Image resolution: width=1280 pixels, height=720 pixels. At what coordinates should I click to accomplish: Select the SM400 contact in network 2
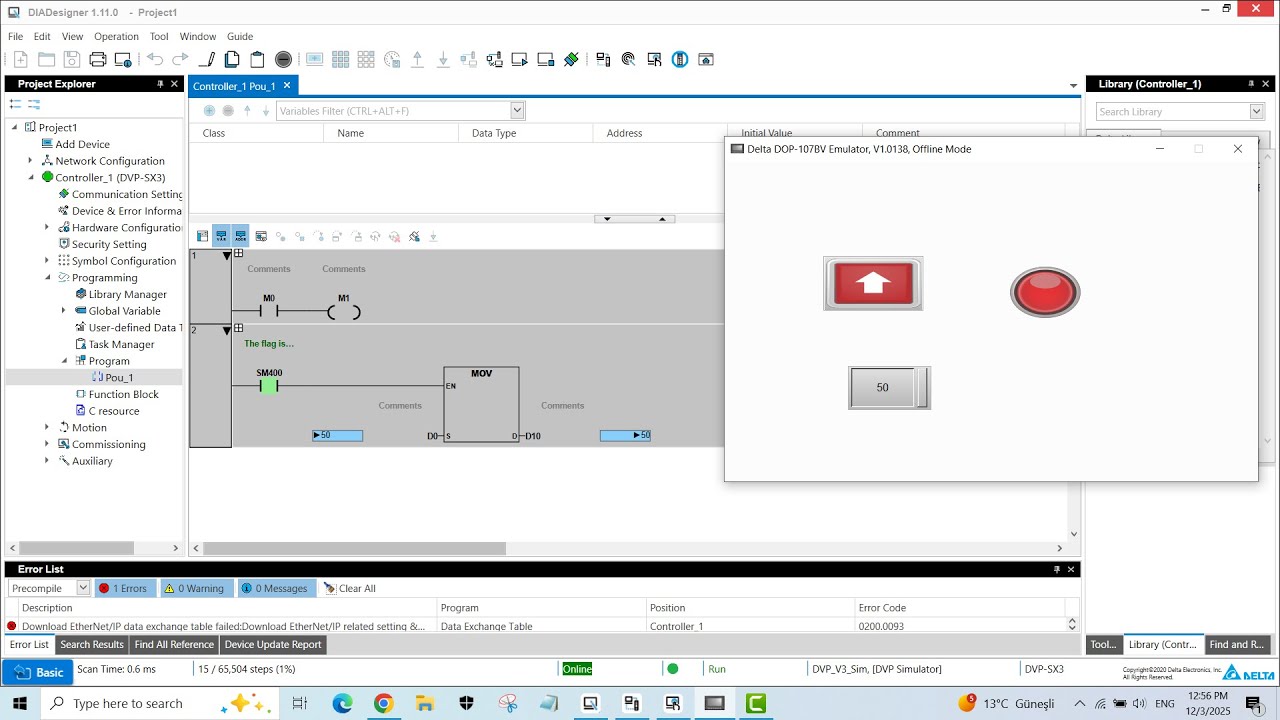268,386
